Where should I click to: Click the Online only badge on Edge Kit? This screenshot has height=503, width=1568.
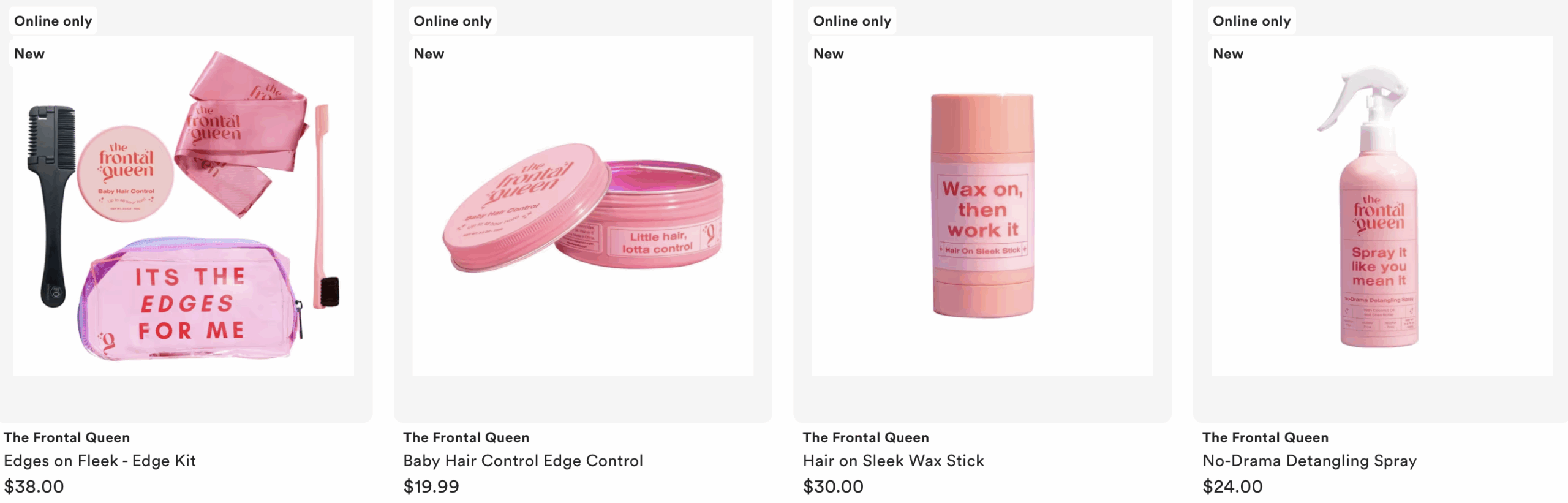pyautogui.click(x=53, y=21)
